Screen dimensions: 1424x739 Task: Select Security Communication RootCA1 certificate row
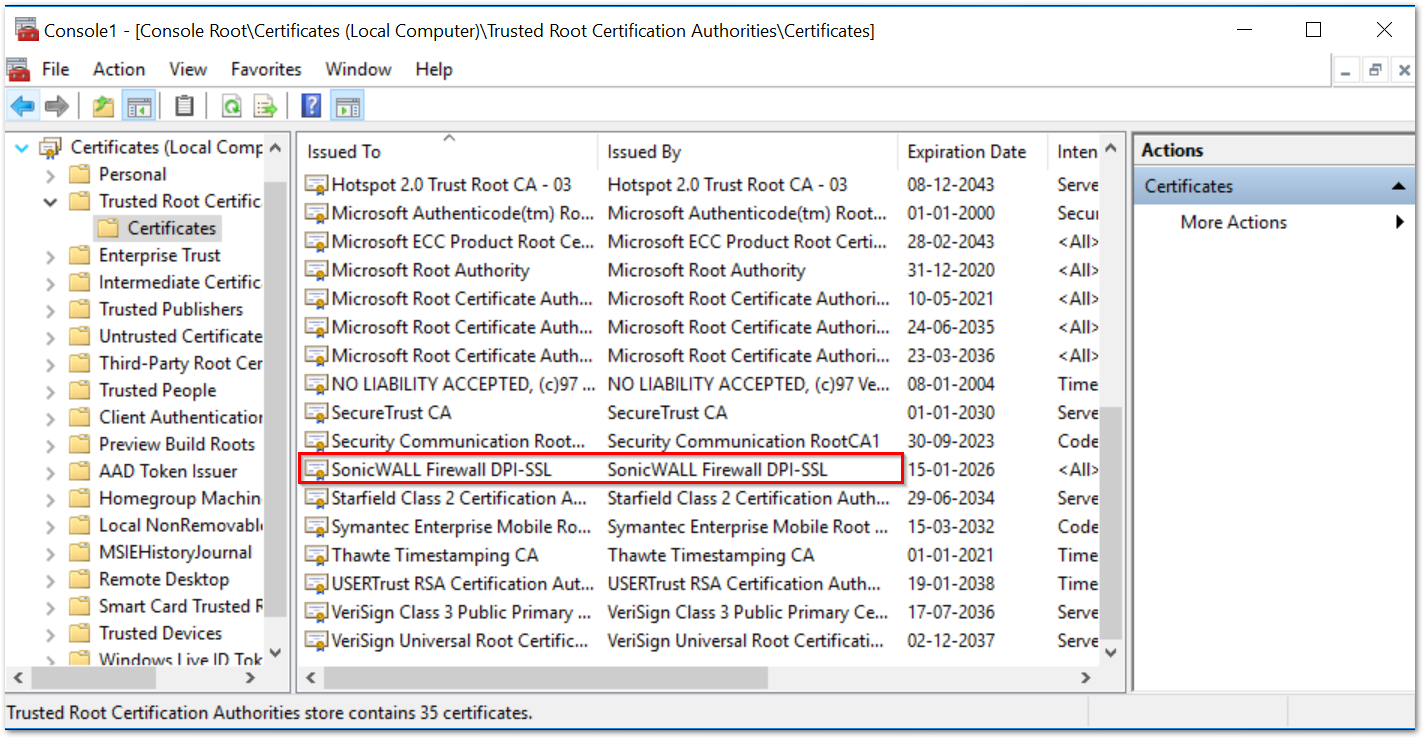[699, 441]
